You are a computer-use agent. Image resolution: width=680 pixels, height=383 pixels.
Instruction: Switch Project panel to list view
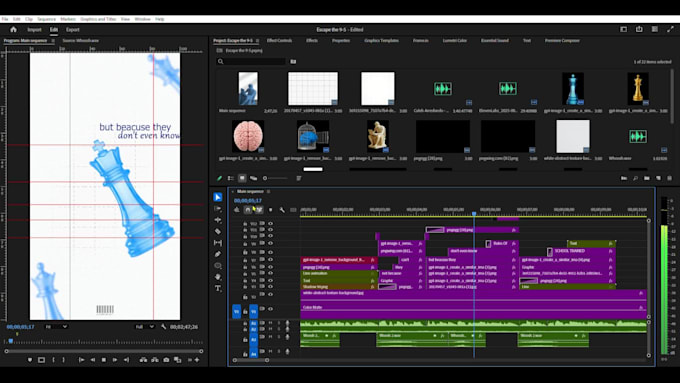tap(231, 178)
